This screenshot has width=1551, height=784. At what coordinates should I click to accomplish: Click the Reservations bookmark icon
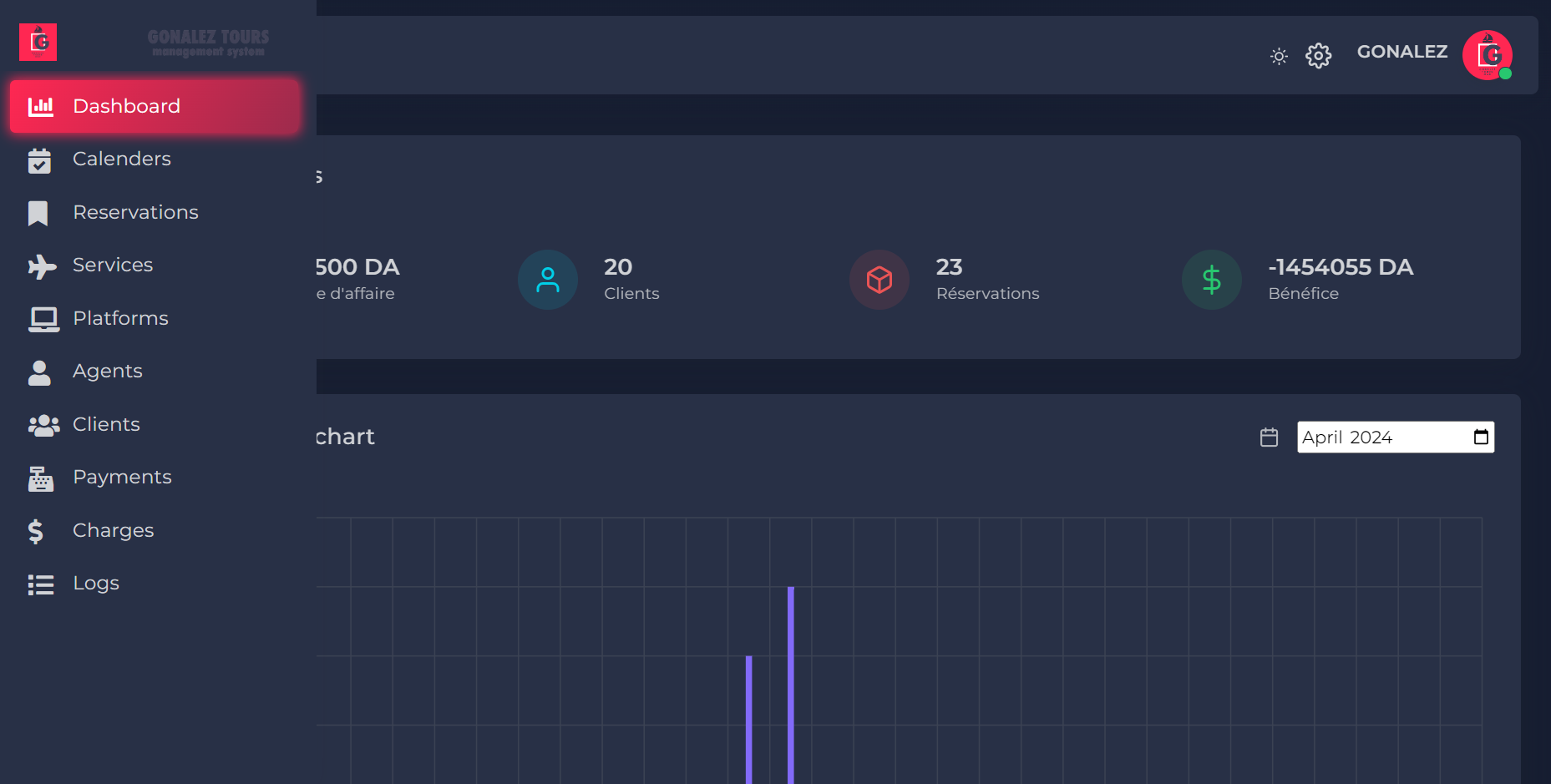(38, 213)
